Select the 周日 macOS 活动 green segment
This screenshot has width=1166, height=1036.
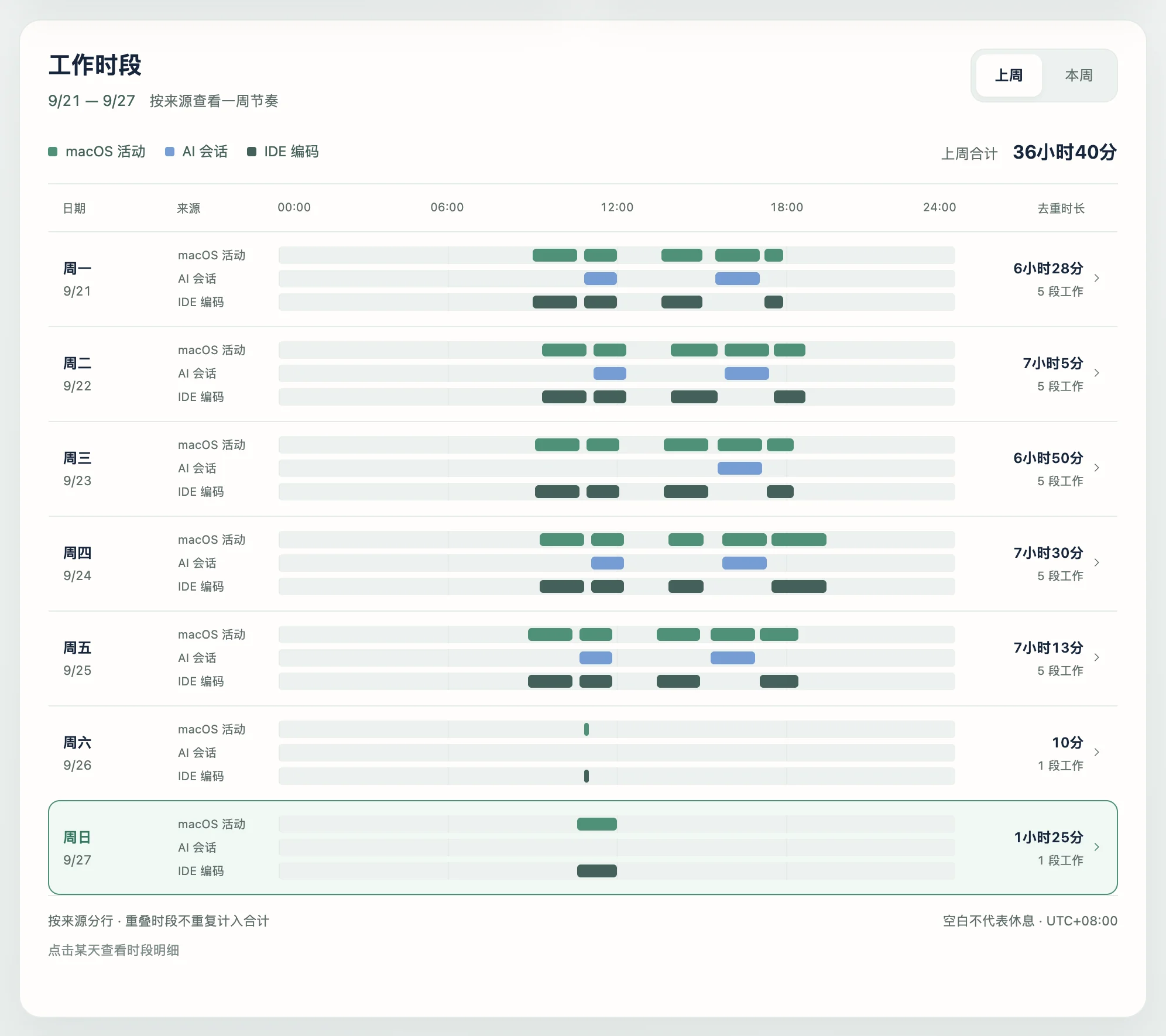(x=597, y=824)
